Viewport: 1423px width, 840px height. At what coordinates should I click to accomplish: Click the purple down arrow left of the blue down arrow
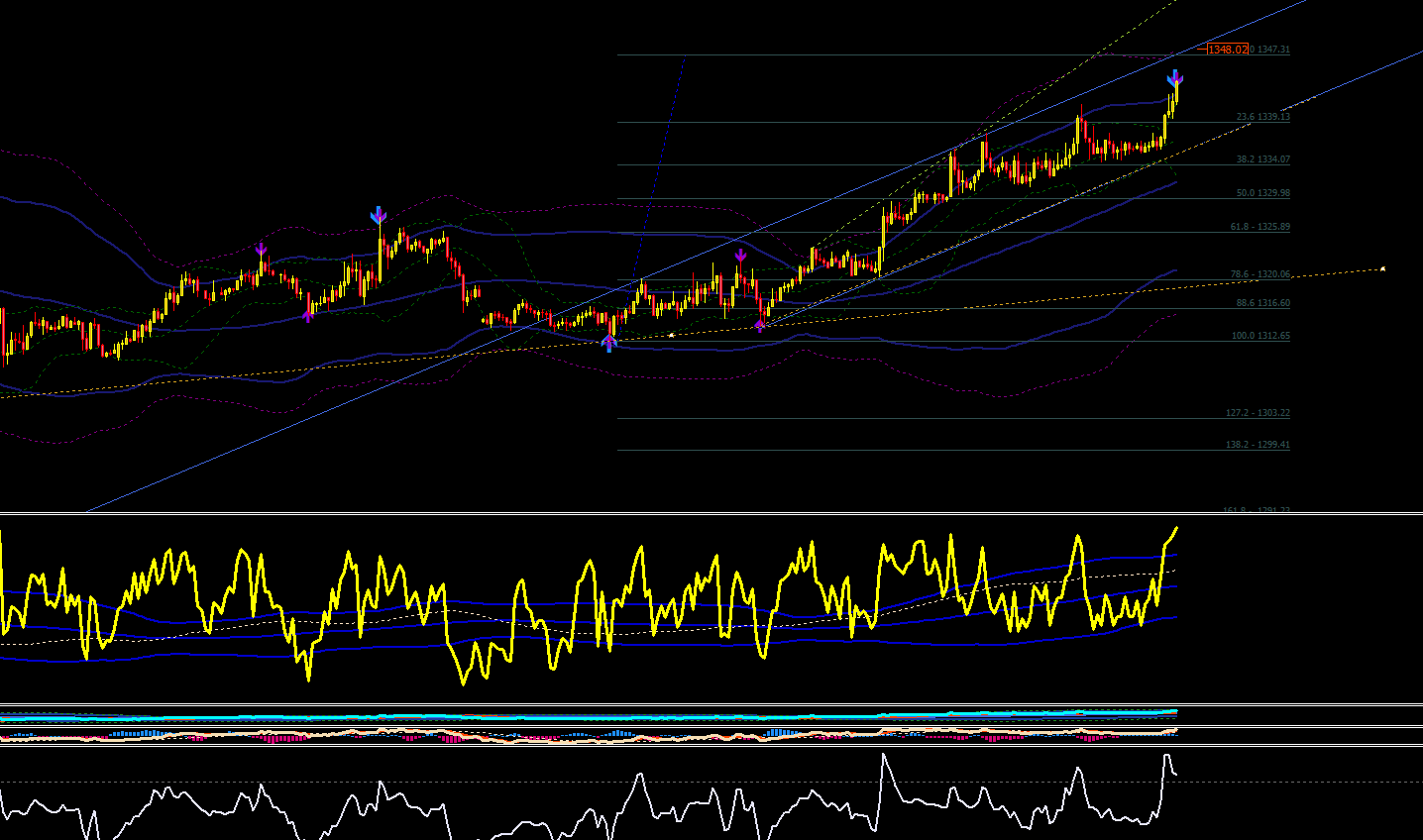pyautogui.click(x=261, y=250)
